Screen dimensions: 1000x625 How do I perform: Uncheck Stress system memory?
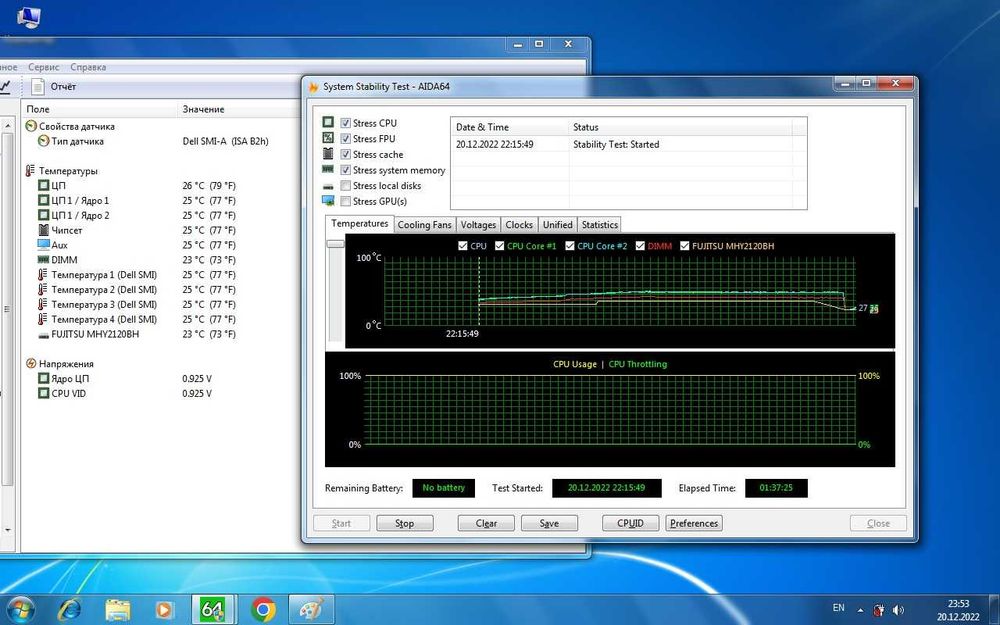click(345, 170)
